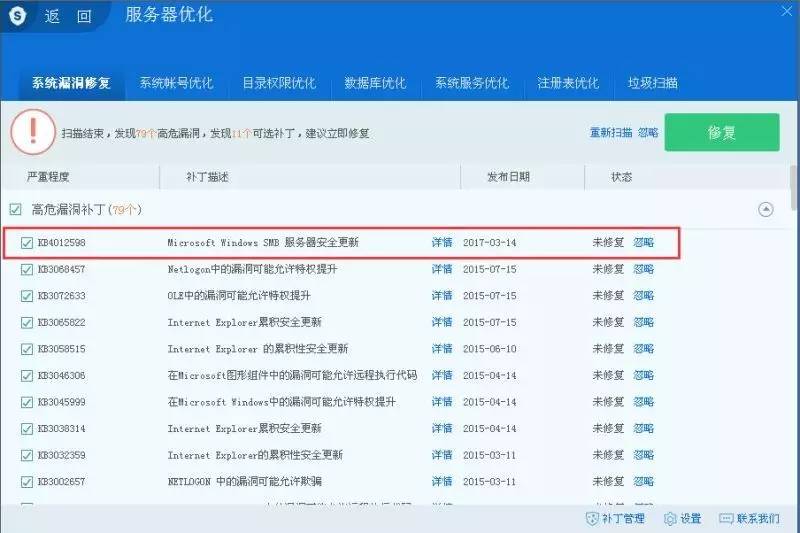Toggle the KB3065822 checkbox
Screen dimensions: 800x533
27,322
